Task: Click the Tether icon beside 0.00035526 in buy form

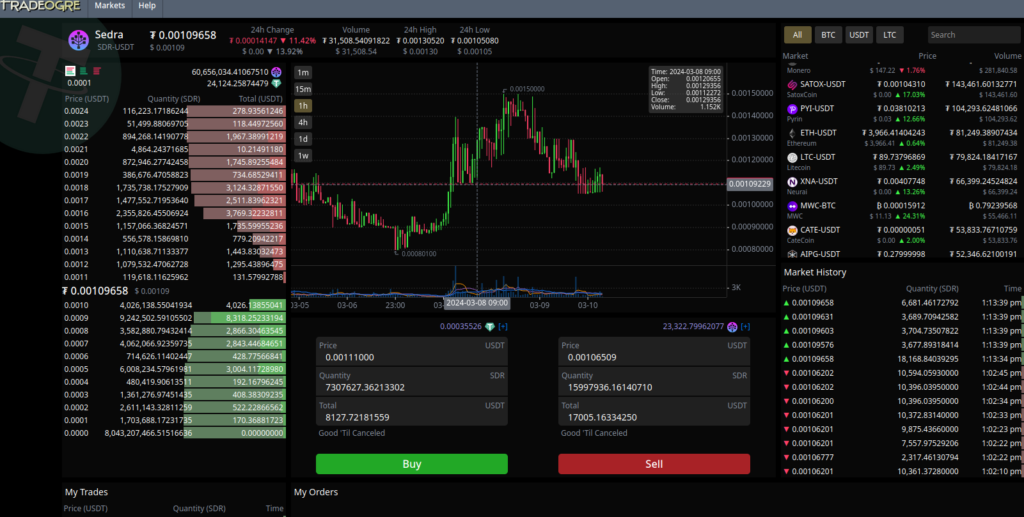Action: (490, 326)
